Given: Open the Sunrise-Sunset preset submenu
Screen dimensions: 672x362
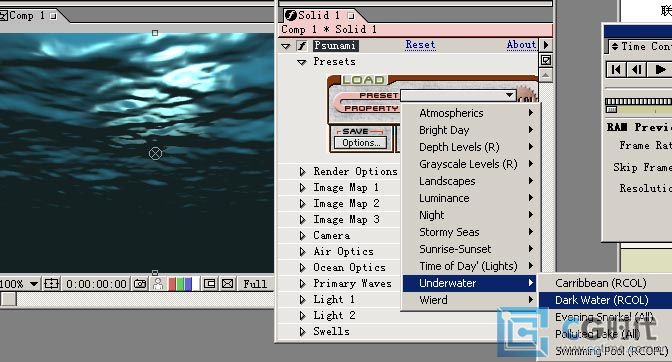Looking at the screenshot, I should [470, 249].
